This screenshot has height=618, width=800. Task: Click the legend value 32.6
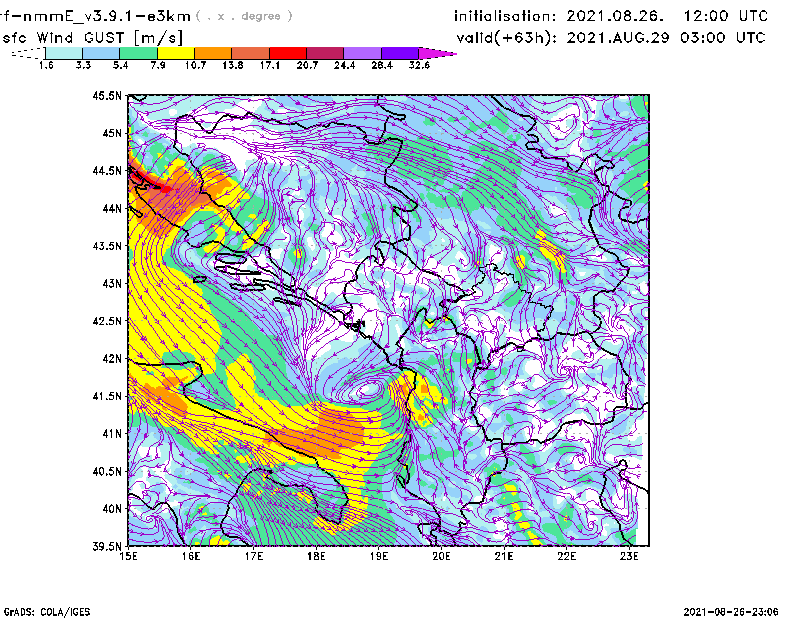[419, 65]
